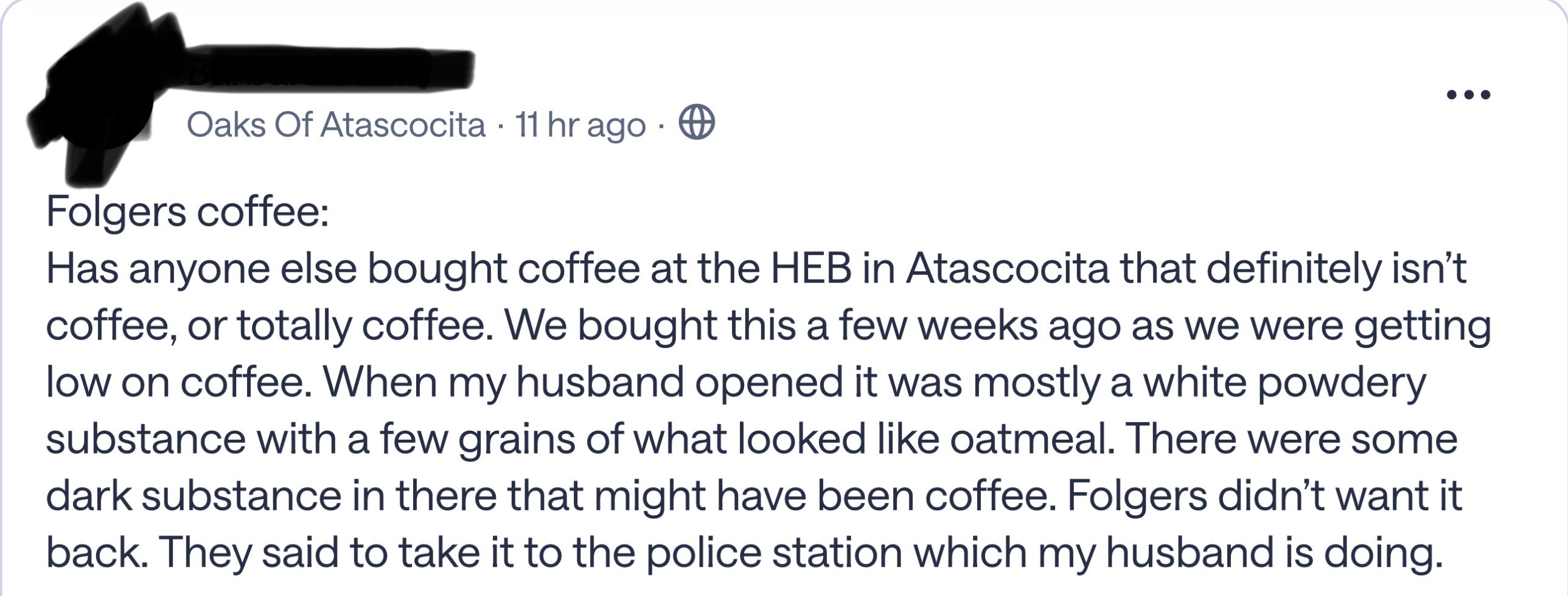The width and height of the screenshot is (1568, 596).
Task: Click the word oatmeal
Action: pos(1033,438)
